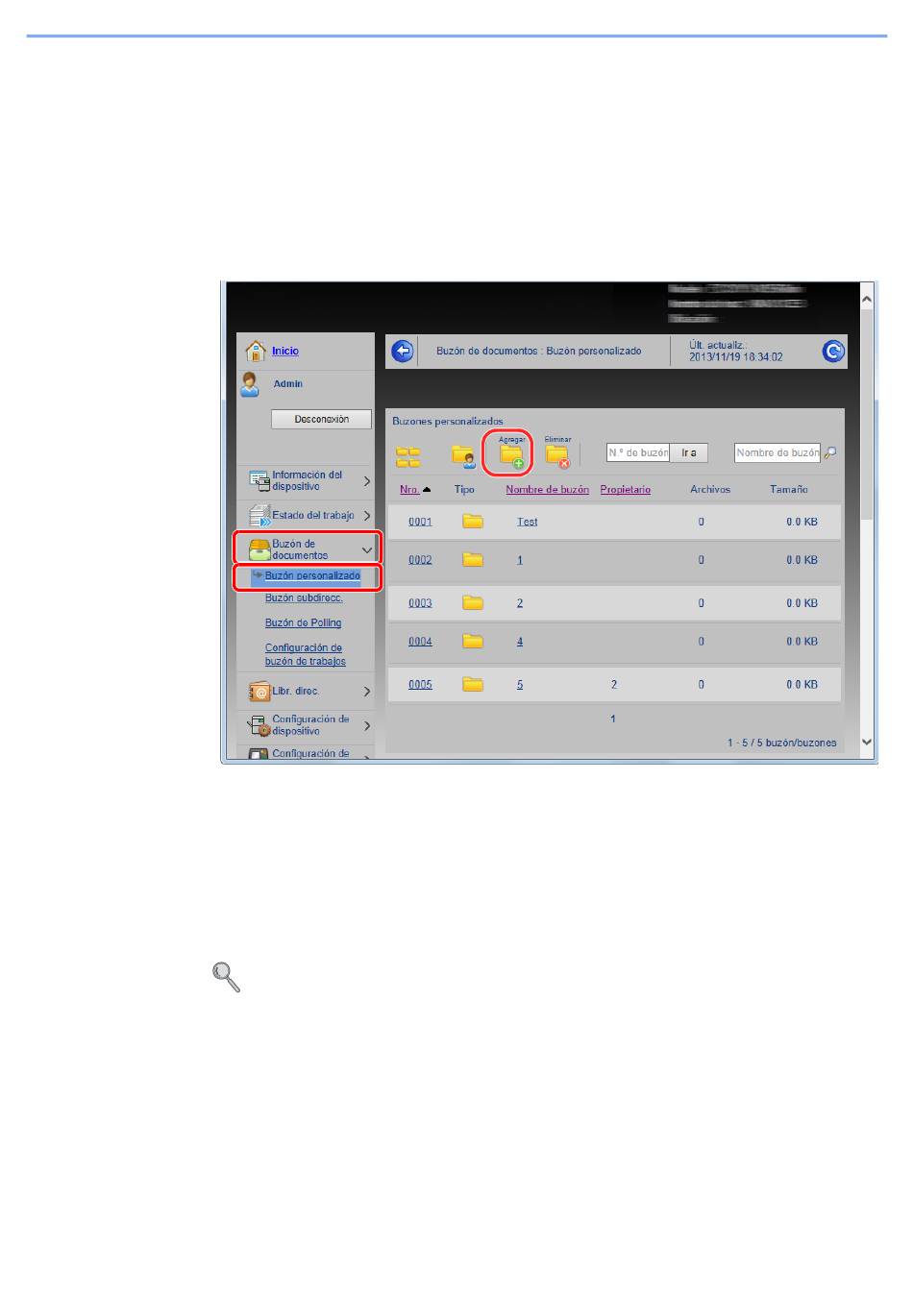Click Libr. direc. address book icon
Image resolution: width=913 pixels, height=1316 pixels.
pos(259,692)
